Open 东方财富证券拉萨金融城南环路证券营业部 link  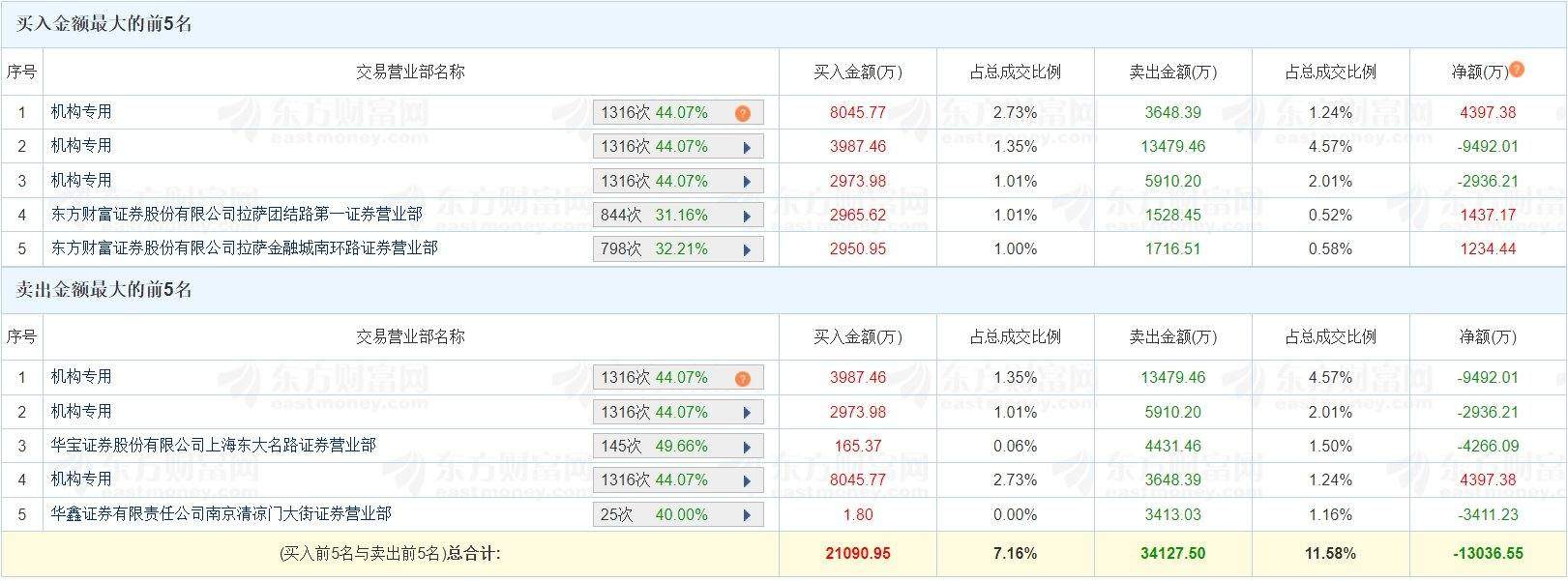(x=244, y=247)
